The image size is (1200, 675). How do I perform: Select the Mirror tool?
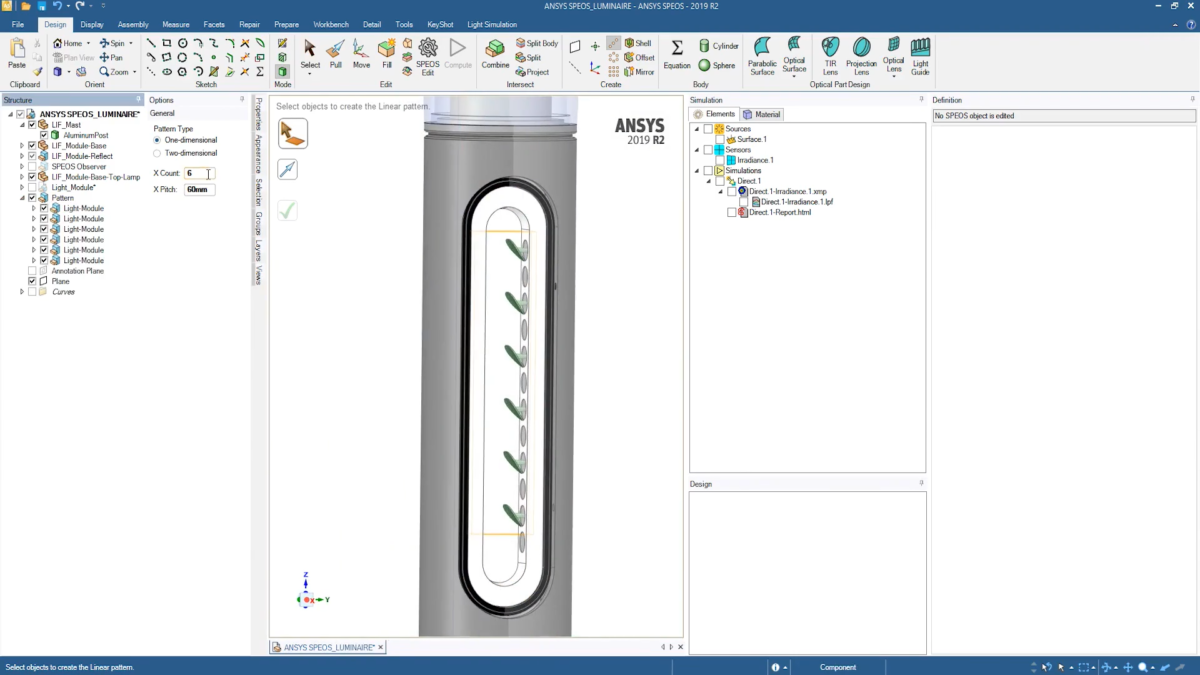[x=639, y=72]
